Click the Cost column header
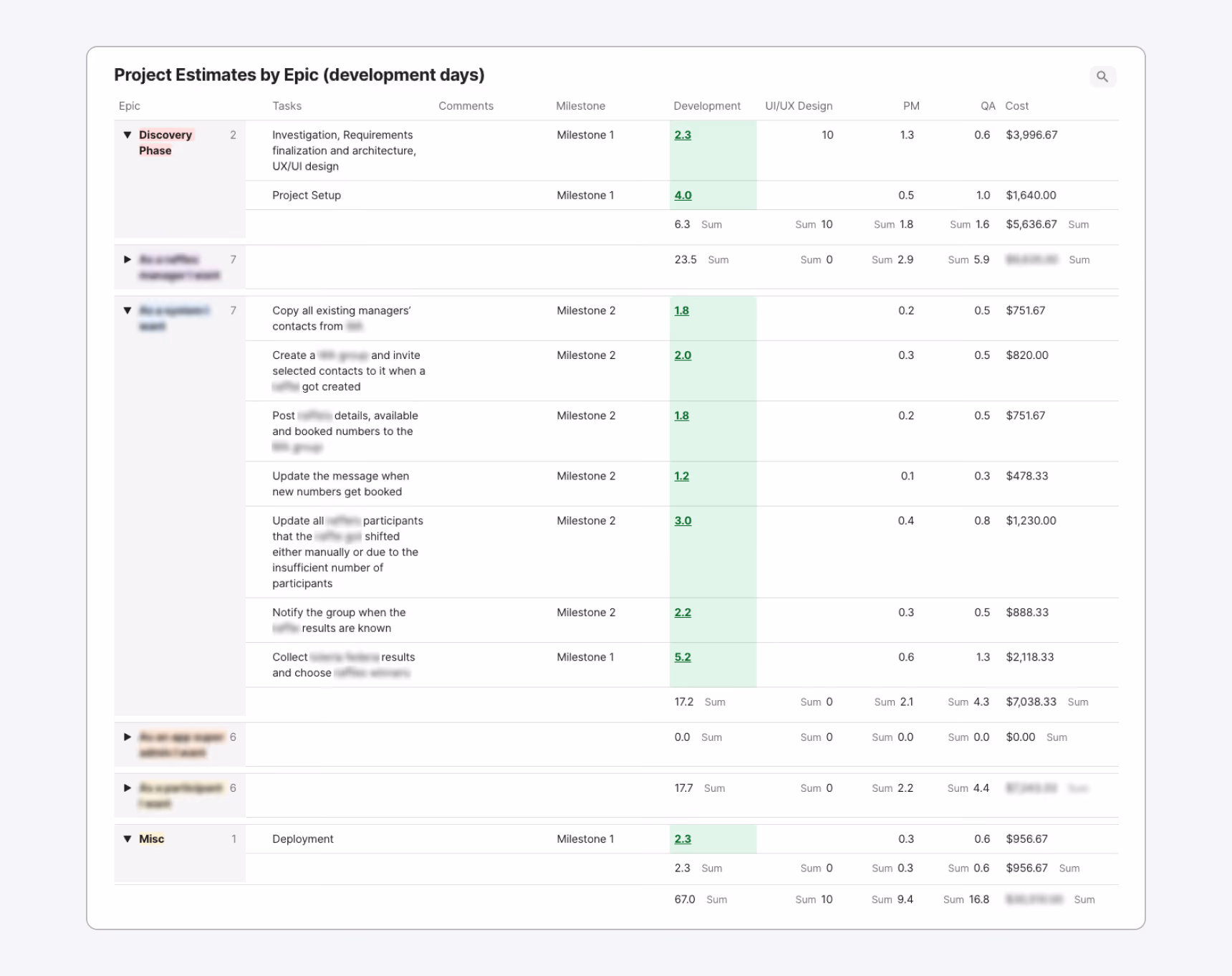 [1016, 106]
